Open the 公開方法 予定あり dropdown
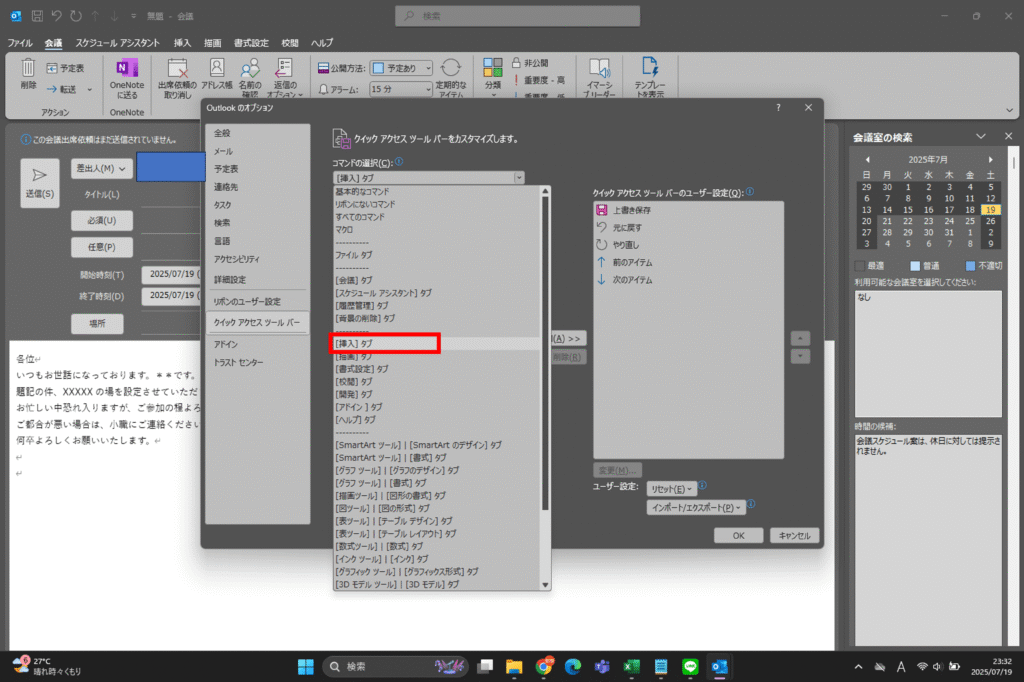The height and width of the screenshot is (682, 1024). [401, 68]
